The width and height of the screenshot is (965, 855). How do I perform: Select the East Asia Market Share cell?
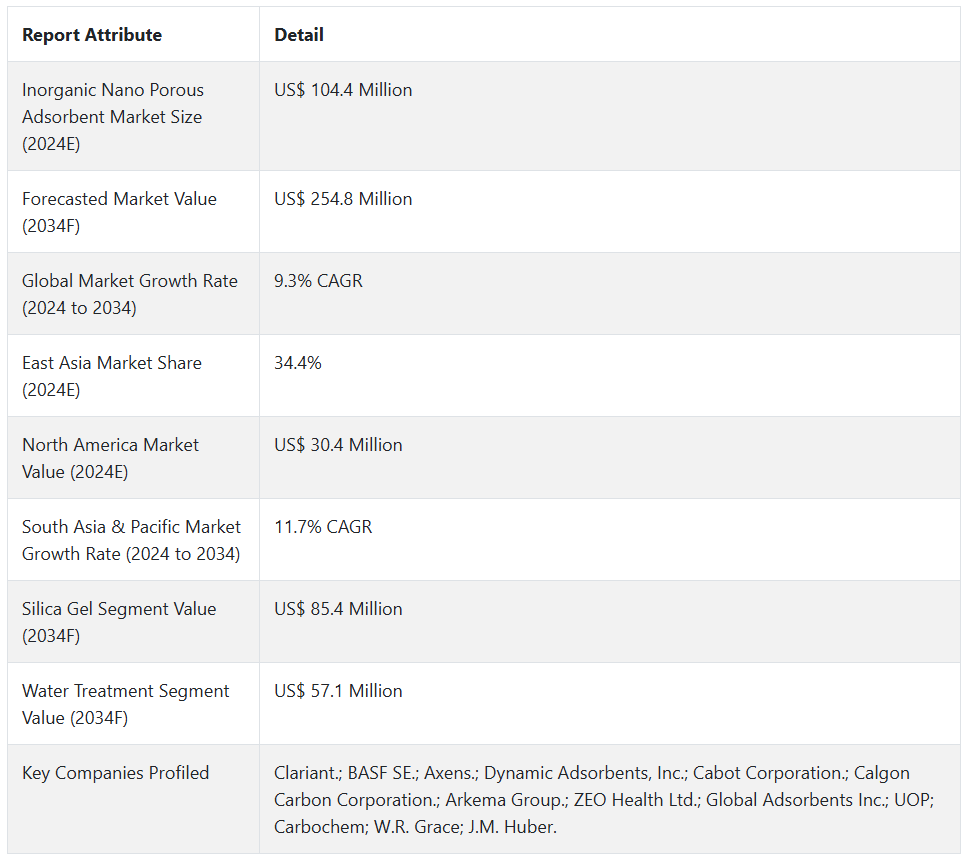pyautogui.click(x=112, y=376)
